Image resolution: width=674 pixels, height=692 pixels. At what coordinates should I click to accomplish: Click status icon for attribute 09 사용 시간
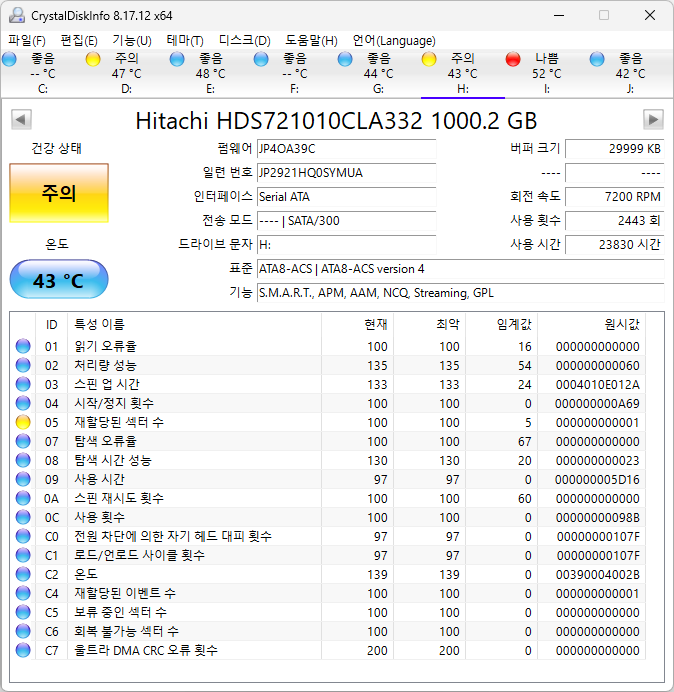[23, 479]
